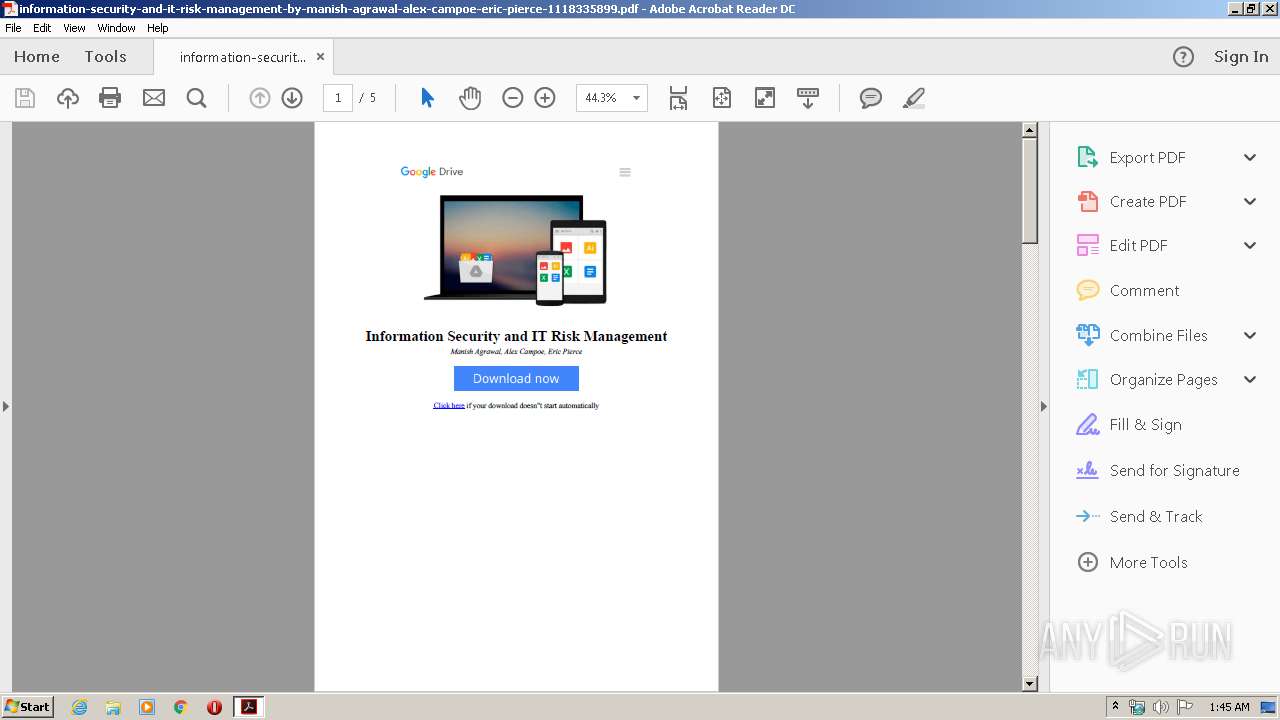Click the page number input field
The image size is (1280, 720).
point(338,98)
